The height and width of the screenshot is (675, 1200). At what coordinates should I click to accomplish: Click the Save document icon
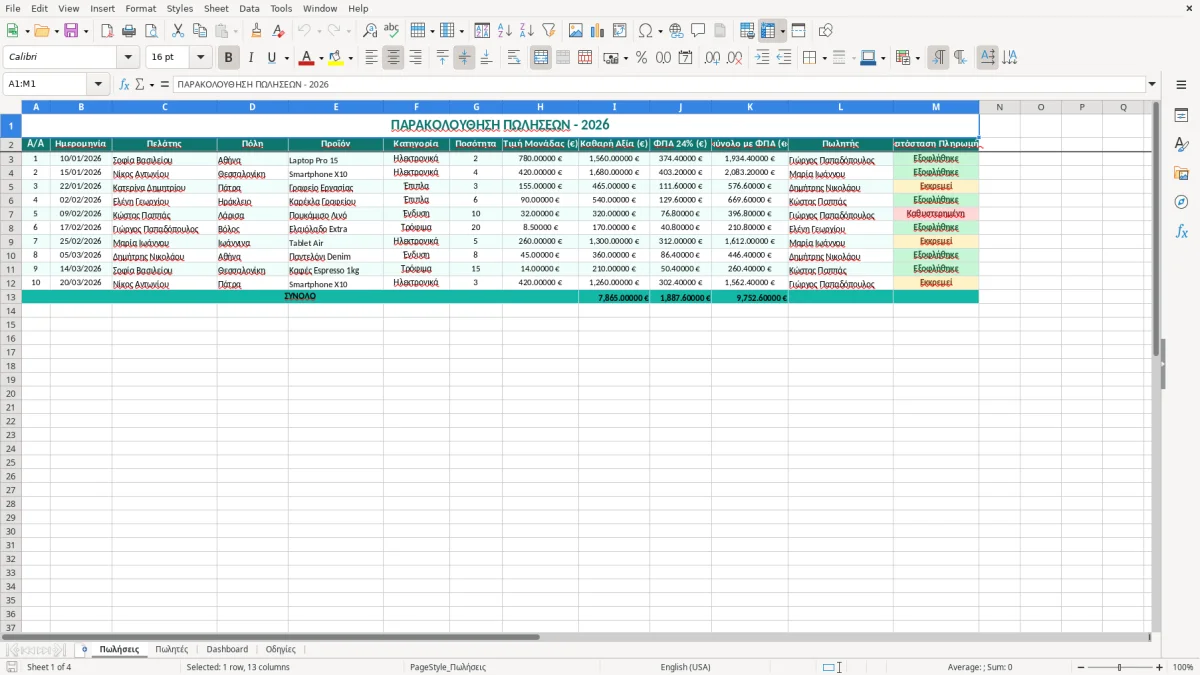click(71, 31)
